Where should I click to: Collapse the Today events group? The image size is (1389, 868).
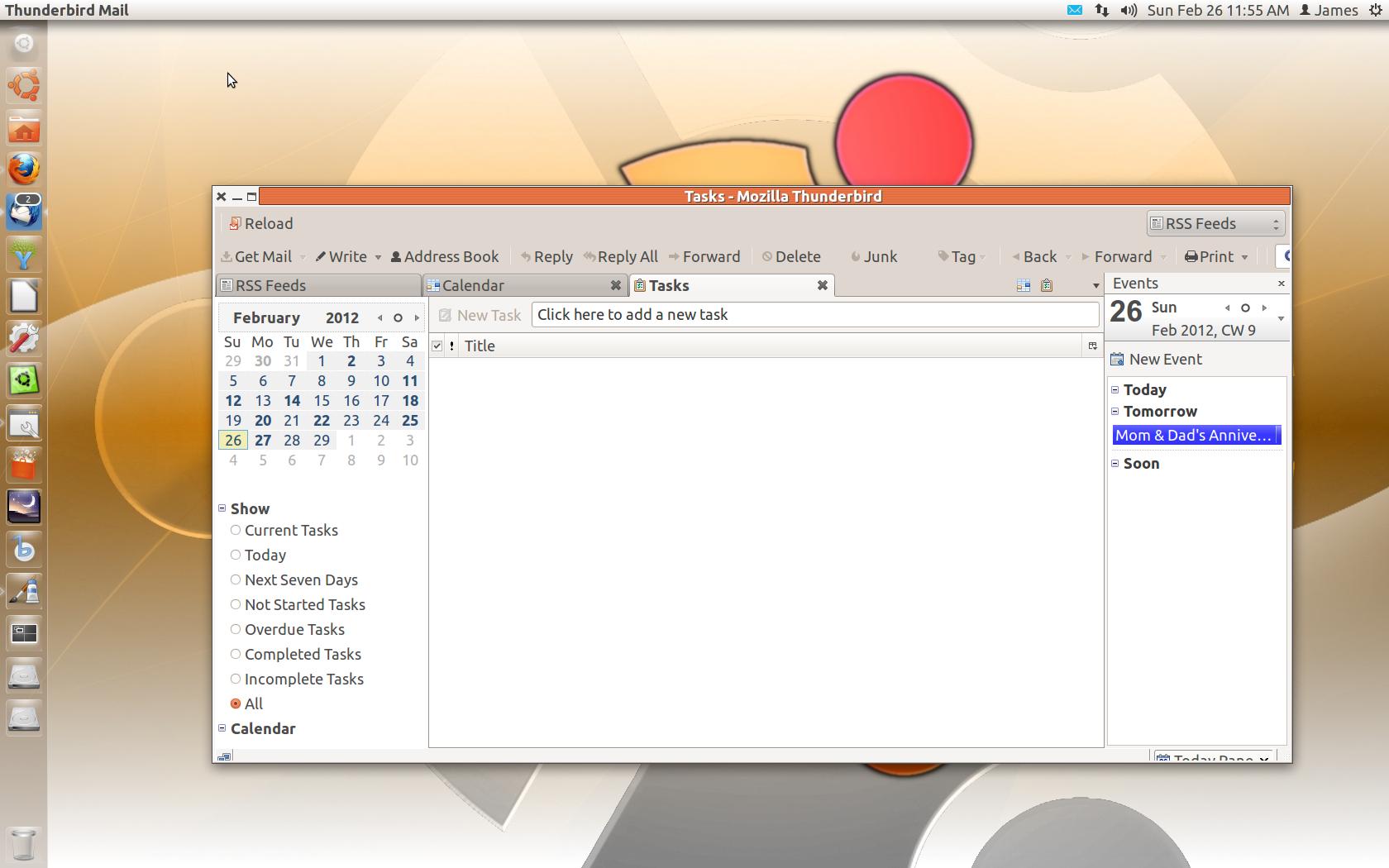point(1115,389)
